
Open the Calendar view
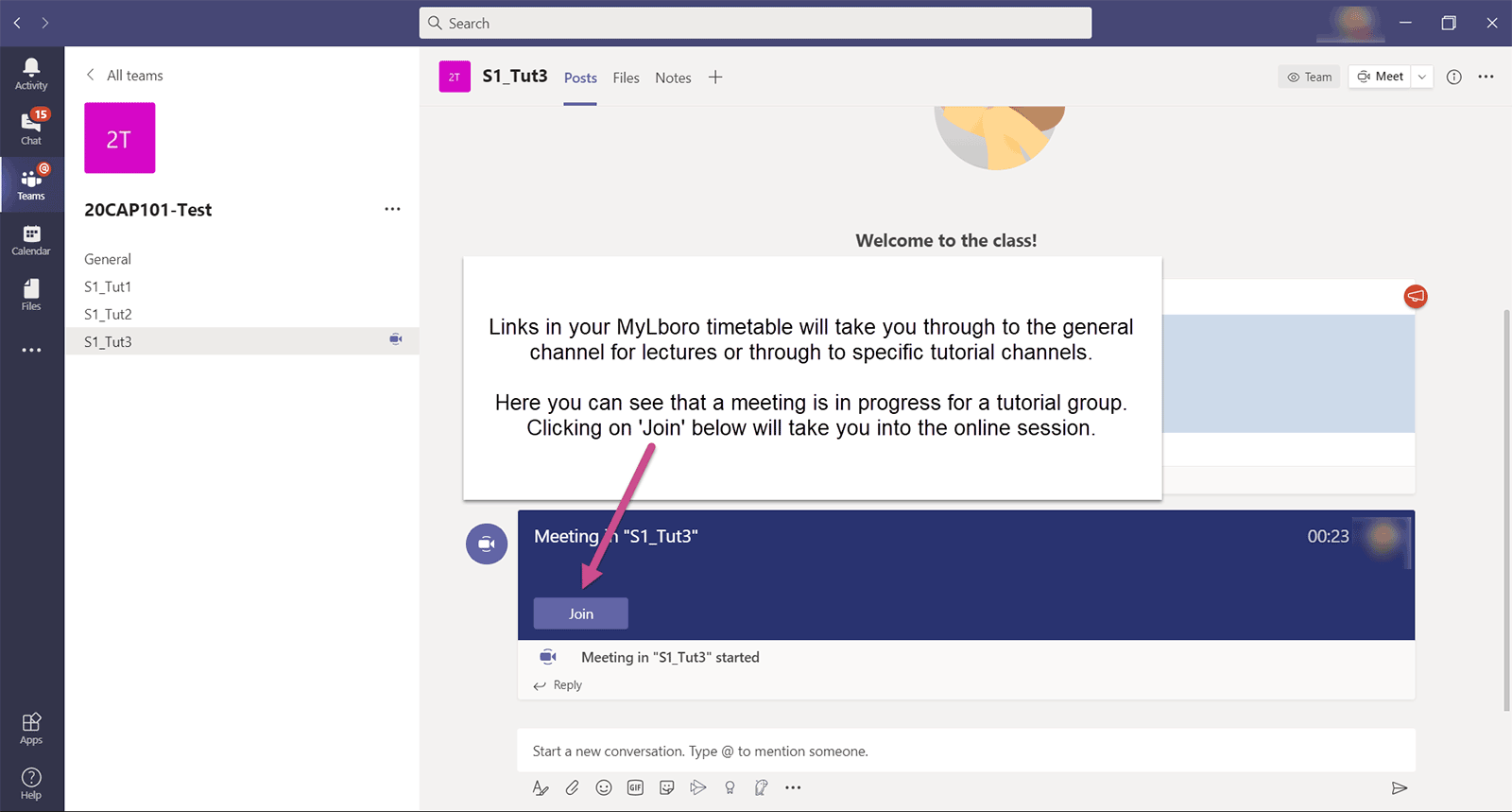point(31,240)
